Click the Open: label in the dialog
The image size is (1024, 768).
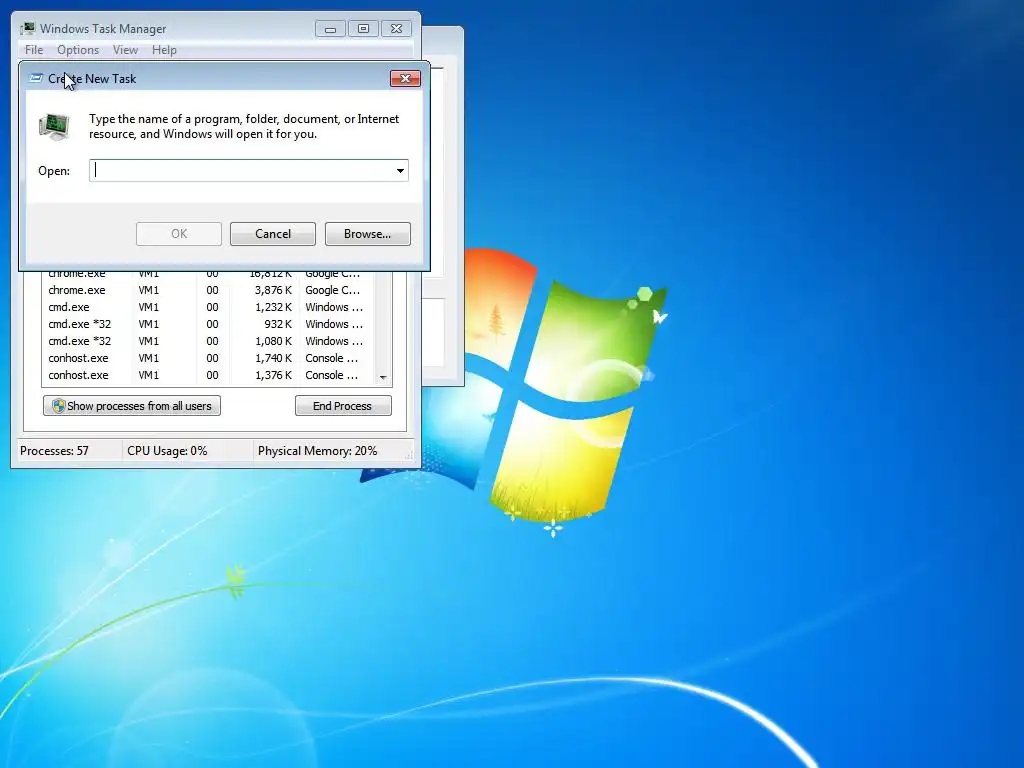point(54,171)
